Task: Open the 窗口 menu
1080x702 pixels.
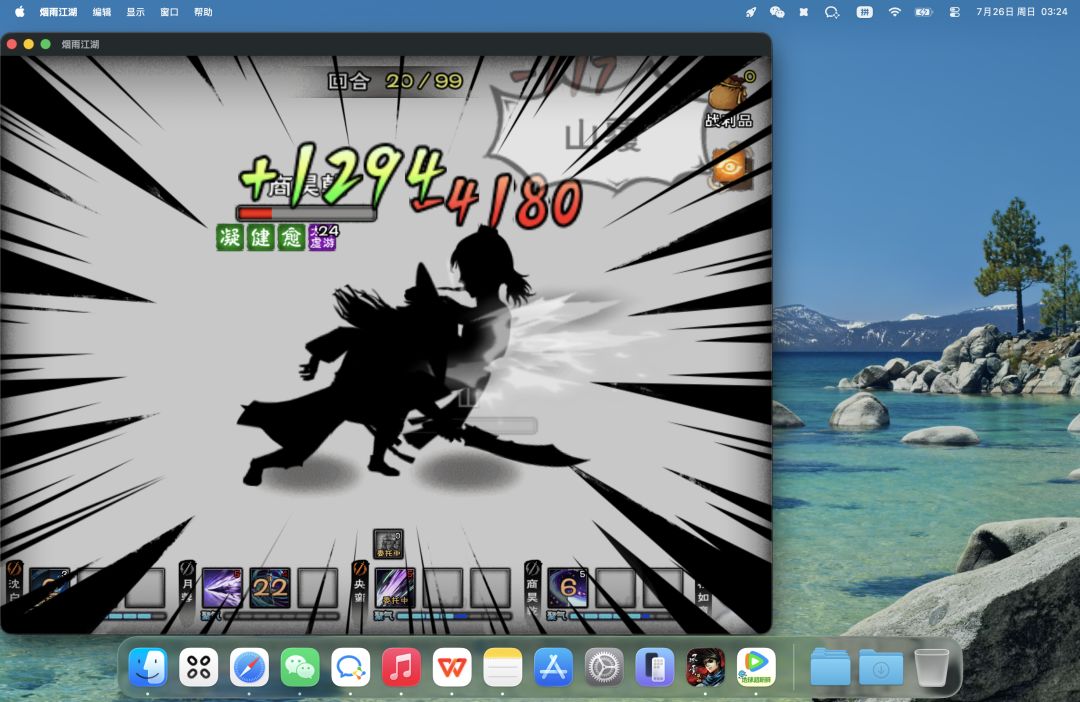Action: (169, 12)
